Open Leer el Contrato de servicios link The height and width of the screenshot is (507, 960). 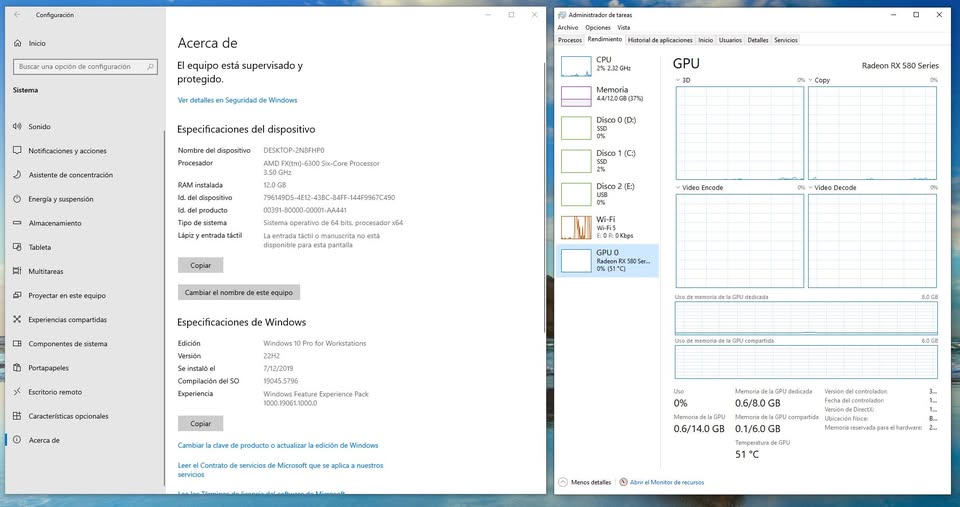(x=280, y=470)
